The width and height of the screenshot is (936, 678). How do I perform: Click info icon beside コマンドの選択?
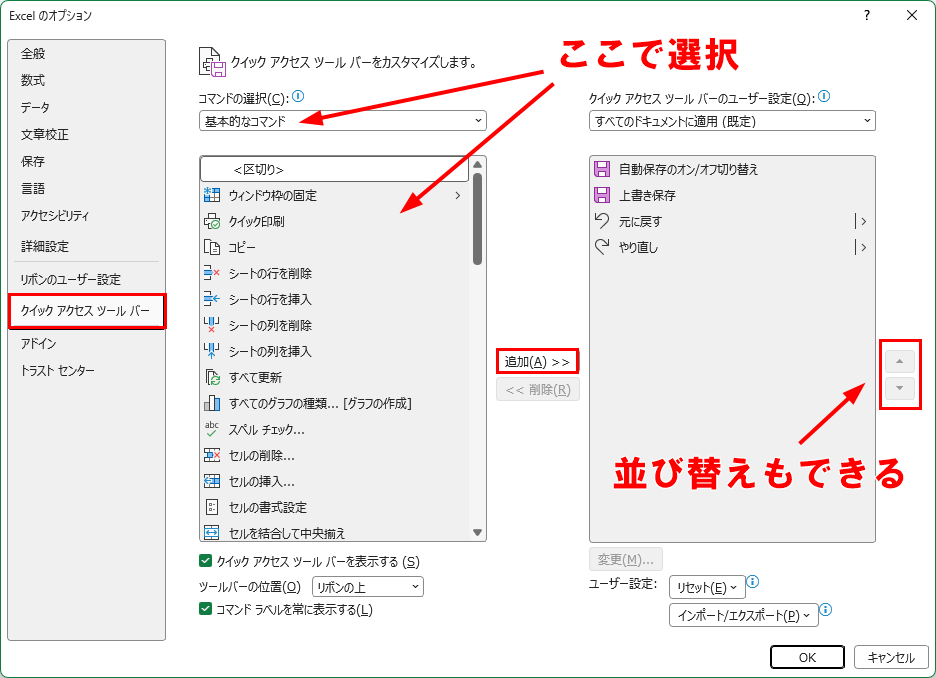(298, 97)
